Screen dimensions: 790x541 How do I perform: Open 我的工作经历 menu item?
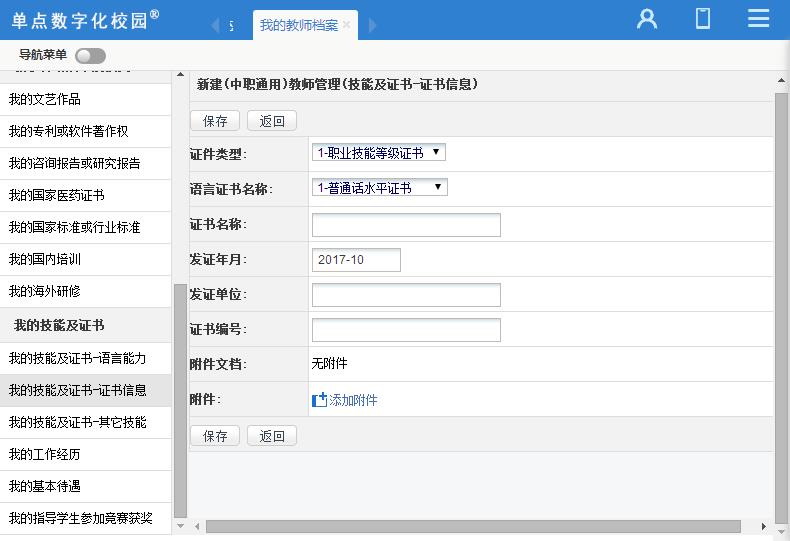[x=44, y=454]
